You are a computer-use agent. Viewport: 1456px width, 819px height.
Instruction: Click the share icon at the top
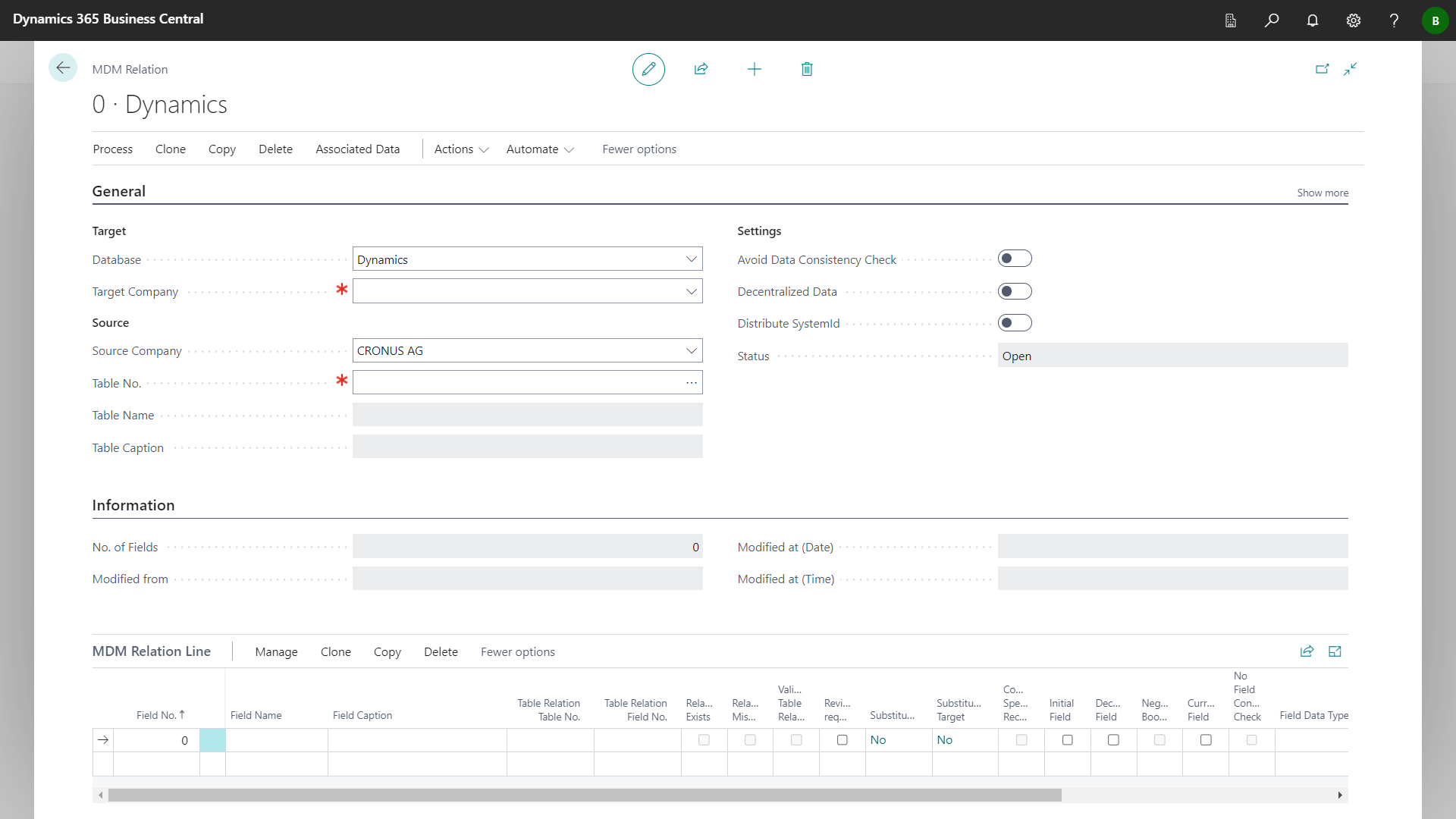(x=701, y=69)
